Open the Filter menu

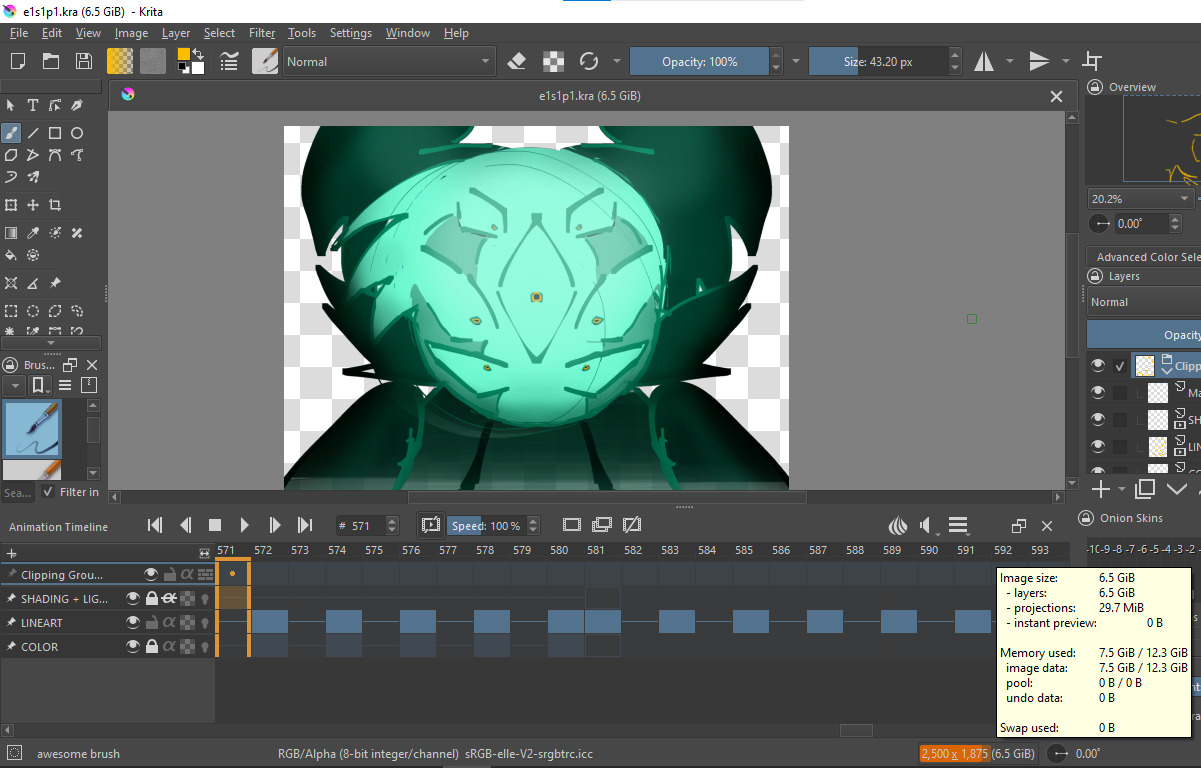(262, 33)
